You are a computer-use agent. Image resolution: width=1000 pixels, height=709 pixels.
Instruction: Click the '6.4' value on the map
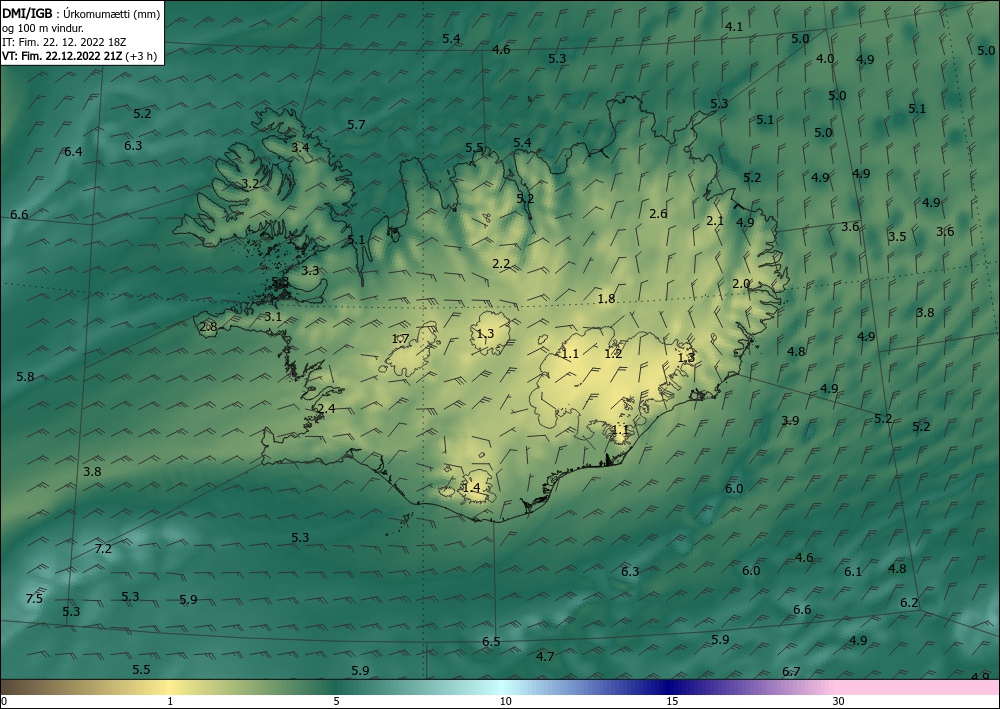pos(73,152)
